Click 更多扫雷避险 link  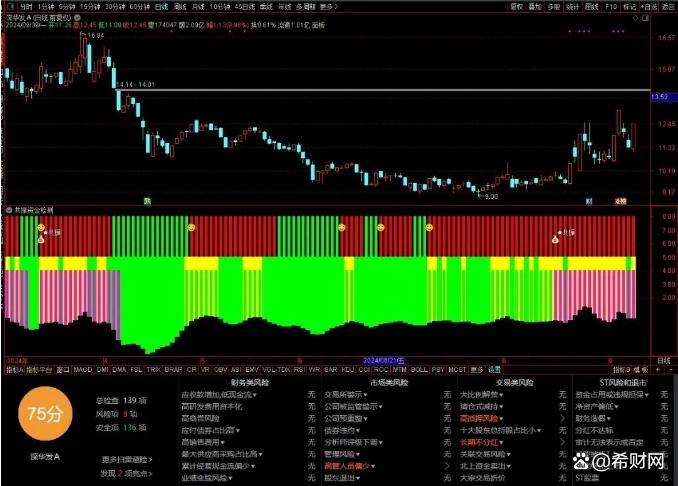pos(127,460)
